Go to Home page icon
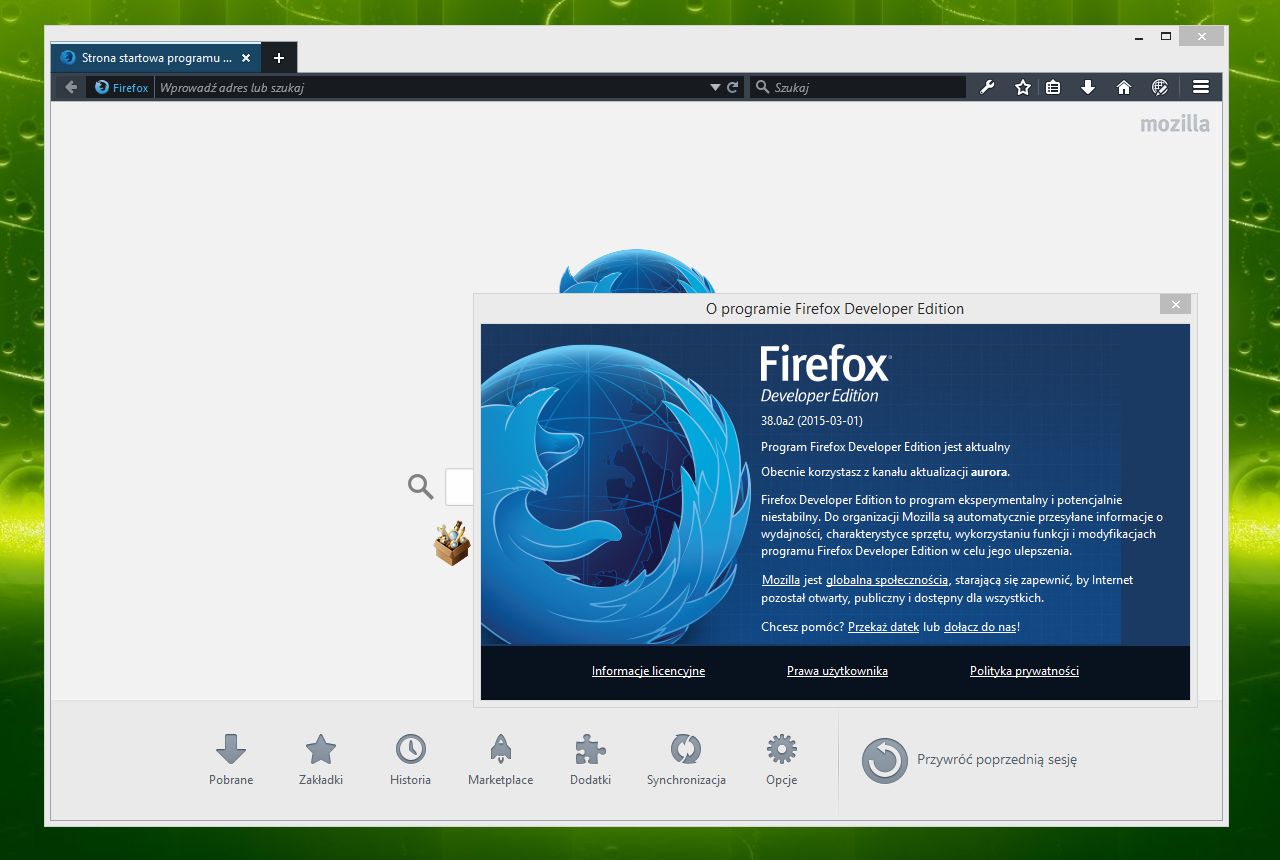The image size is (1280, 860). click(1124, 87)
